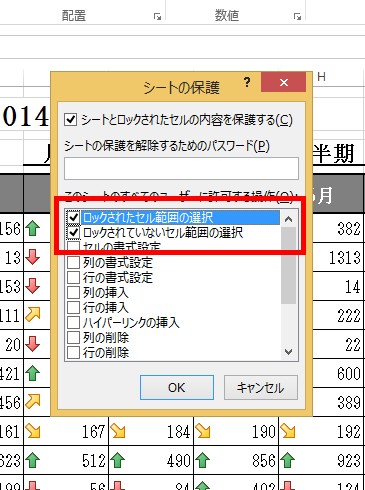This screenshot has width=365, height=490.
Task: Check the 行の書式設定 option
Action: (x=73, y=277)
